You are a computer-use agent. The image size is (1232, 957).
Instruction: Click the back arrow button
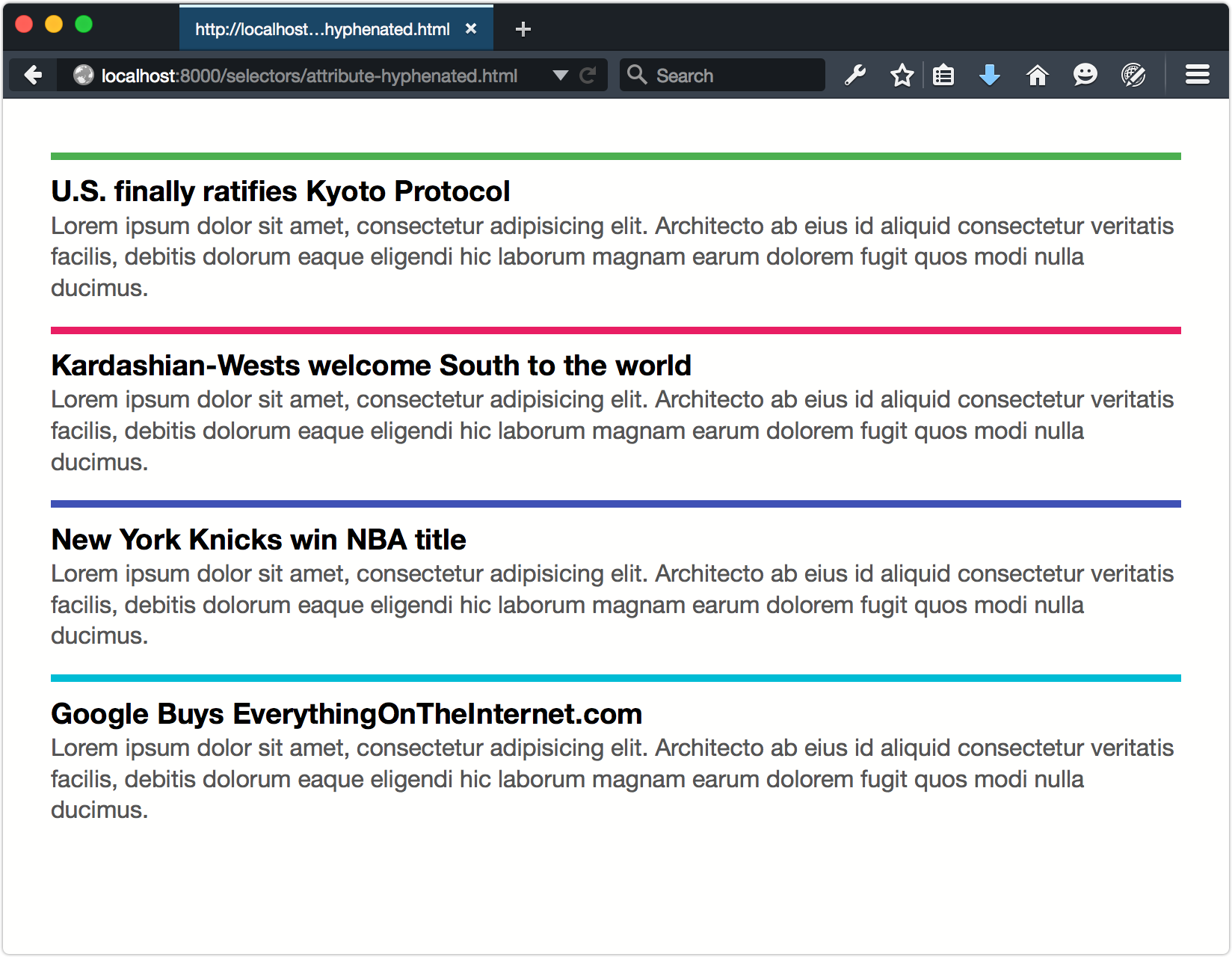[33, 76]
